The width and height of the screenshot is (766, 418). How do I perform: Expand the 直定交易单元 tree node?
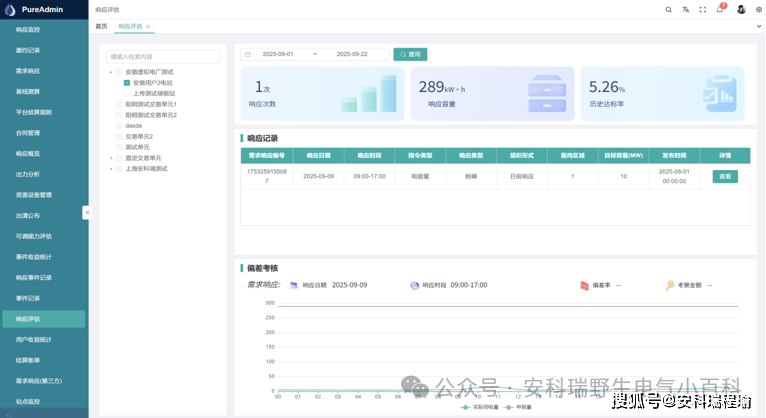[111, 158]
